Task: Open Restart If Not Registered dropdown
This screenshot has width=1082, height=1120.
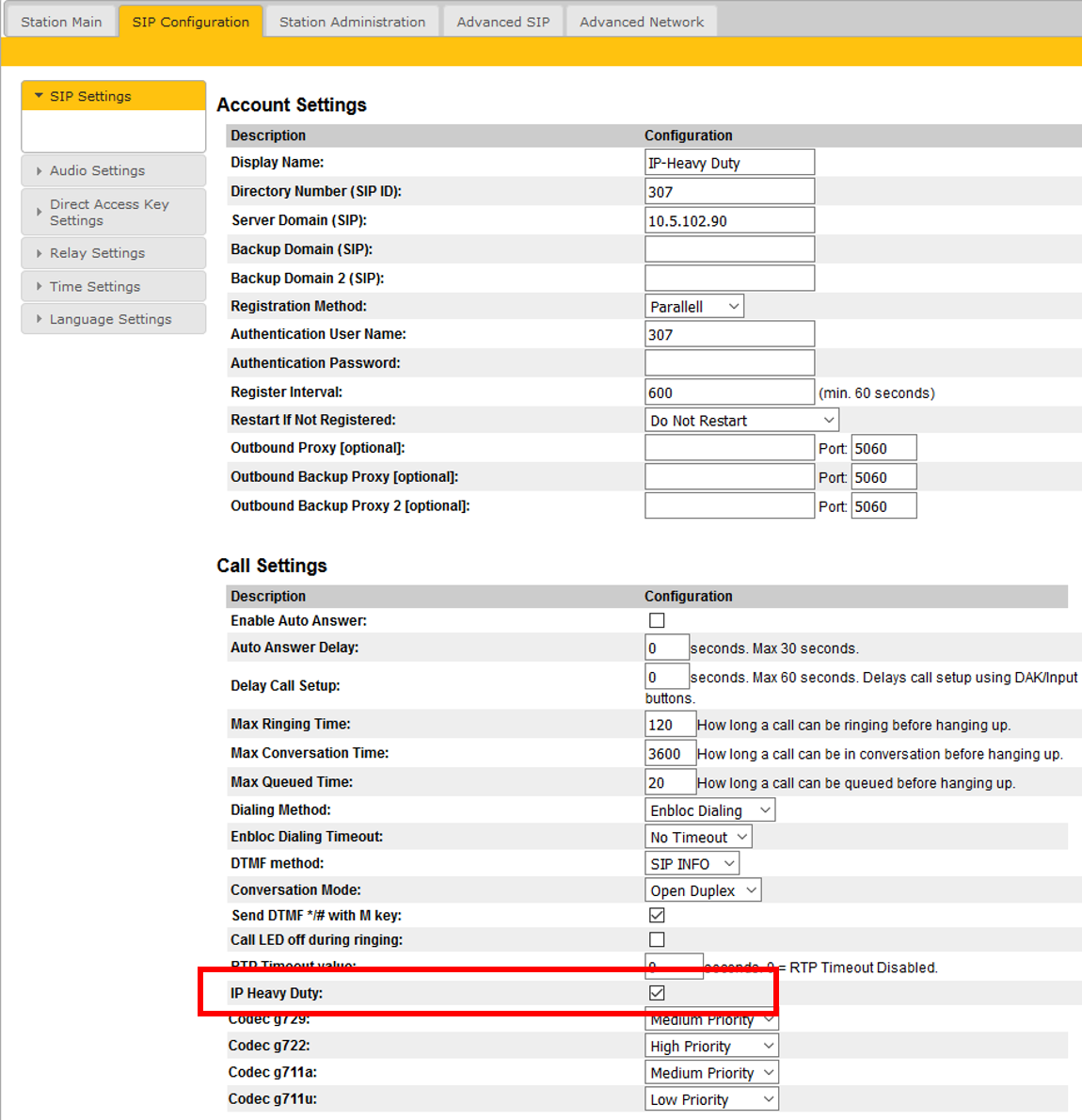Action: [x=741, y=420]
